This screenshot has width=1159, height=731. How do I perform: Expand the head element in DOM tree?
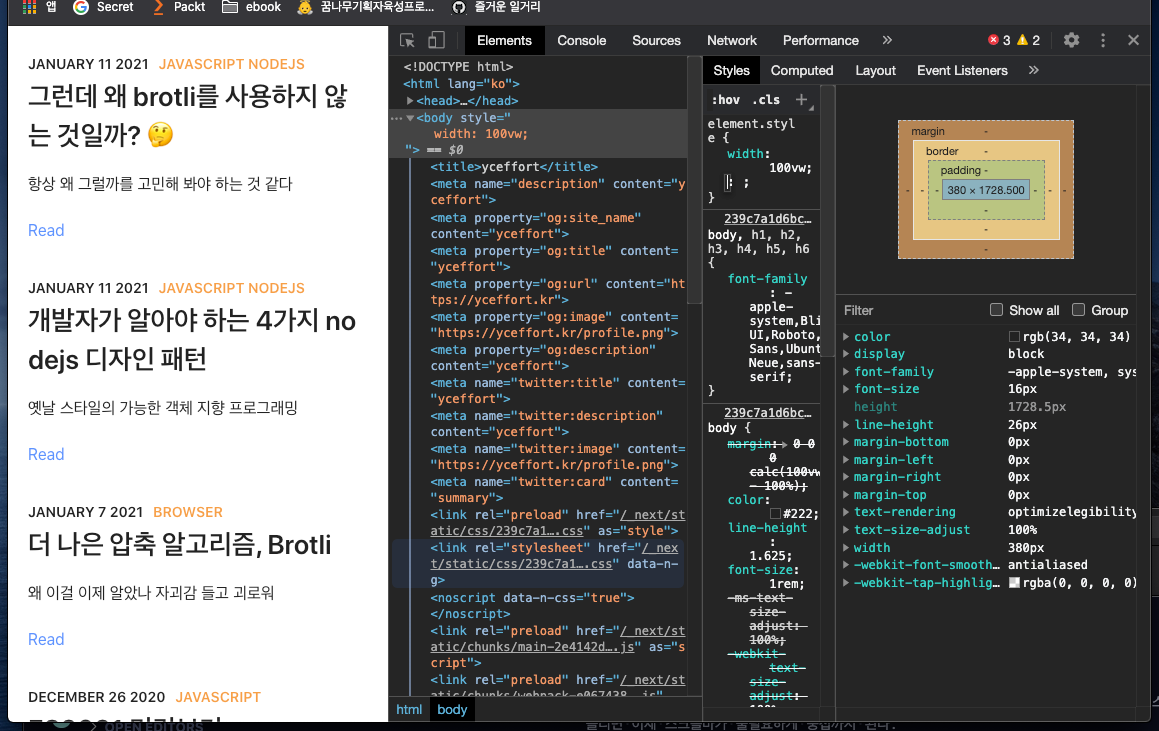coord(411,101)
